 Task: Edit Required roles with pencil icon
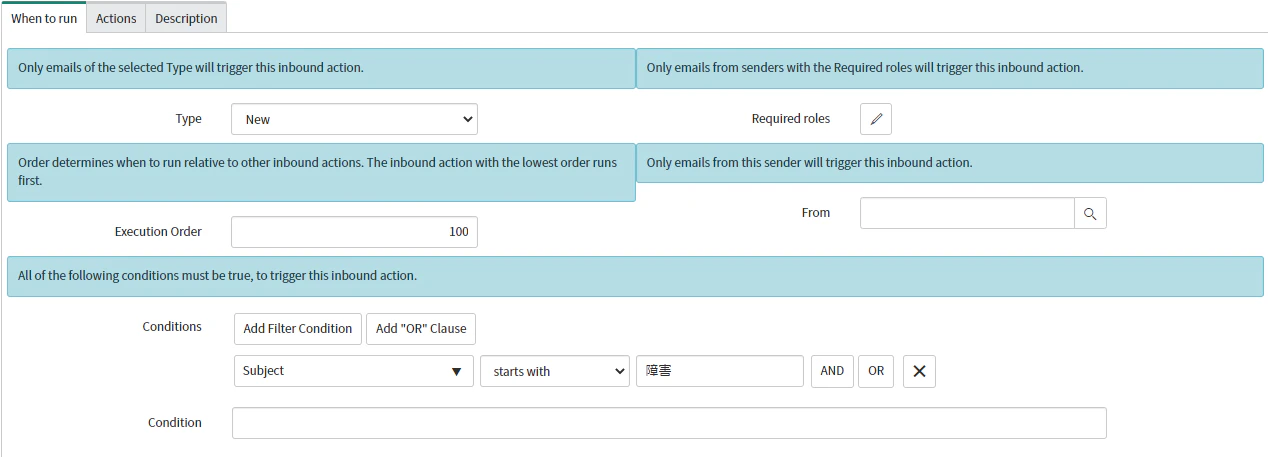[876, 119]
